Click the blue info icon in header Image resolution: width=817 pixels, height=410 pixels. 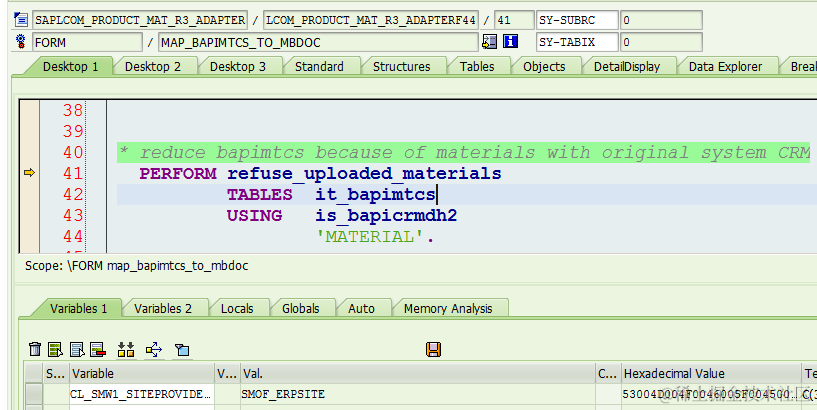click(511, 42)
